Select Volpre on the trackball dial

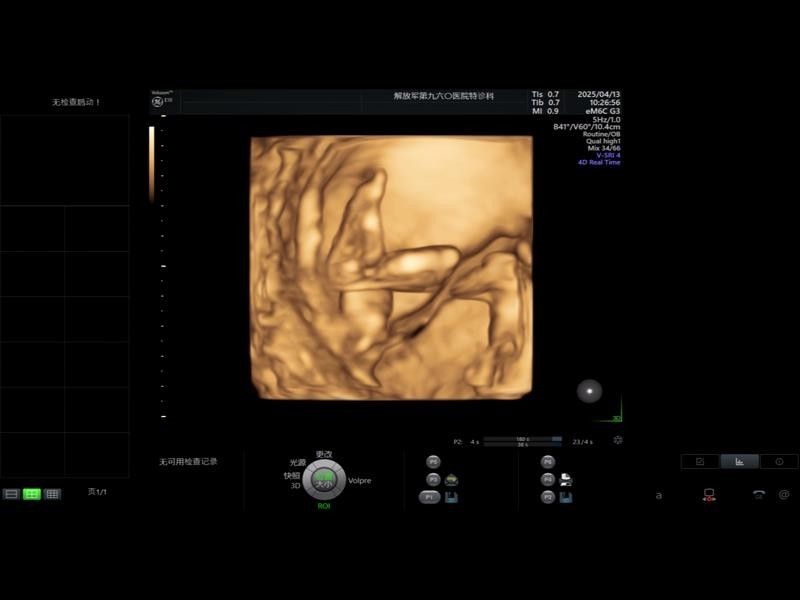(x=359, y=481)
